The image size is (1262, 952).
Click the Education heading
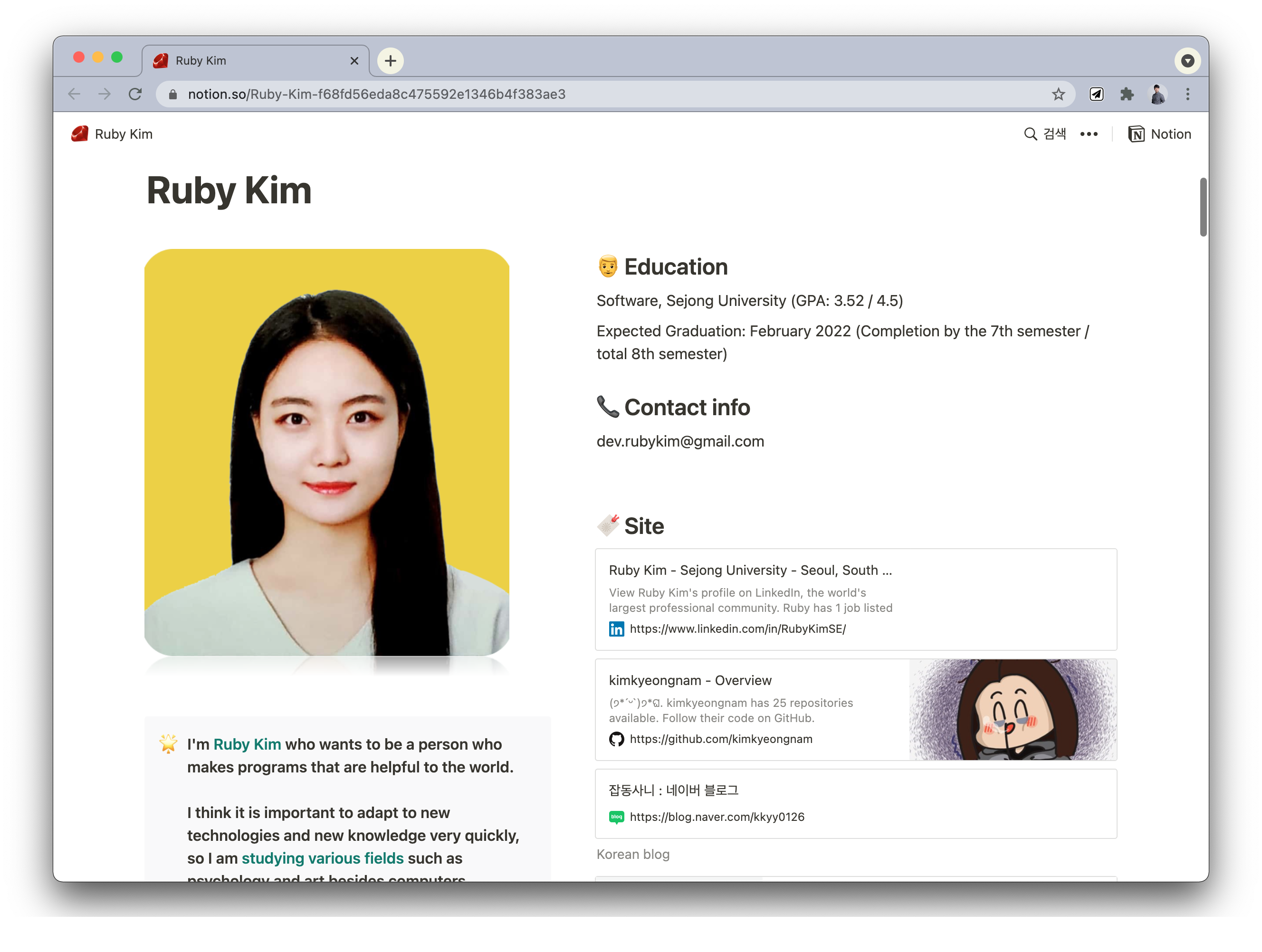676,267
